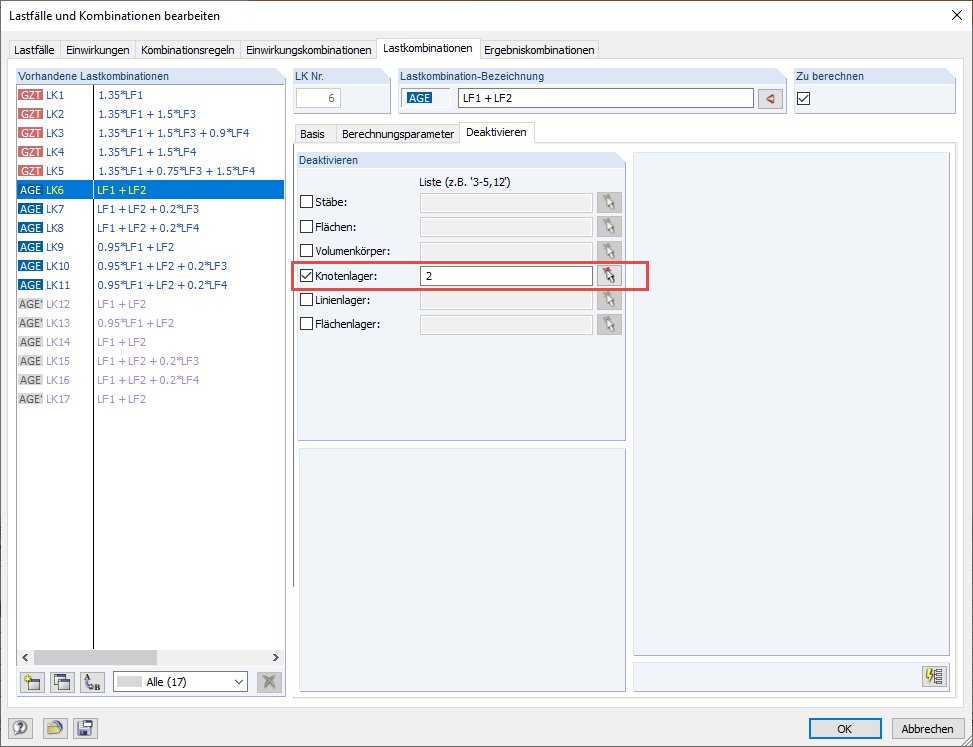
Task: Select the greyed LK13 row 0.95*LF1 + LF2
Action: [151, 323]
